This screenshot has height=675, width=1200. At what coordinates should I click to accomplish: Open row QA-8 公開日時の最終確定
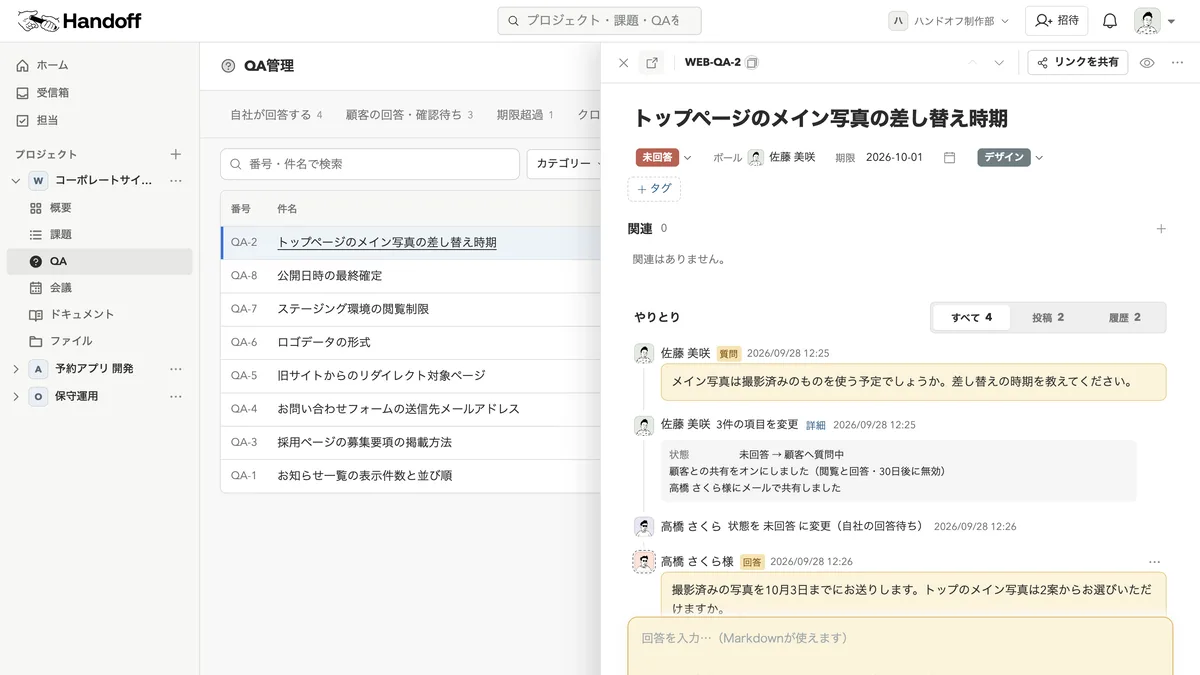click(411, 276)
